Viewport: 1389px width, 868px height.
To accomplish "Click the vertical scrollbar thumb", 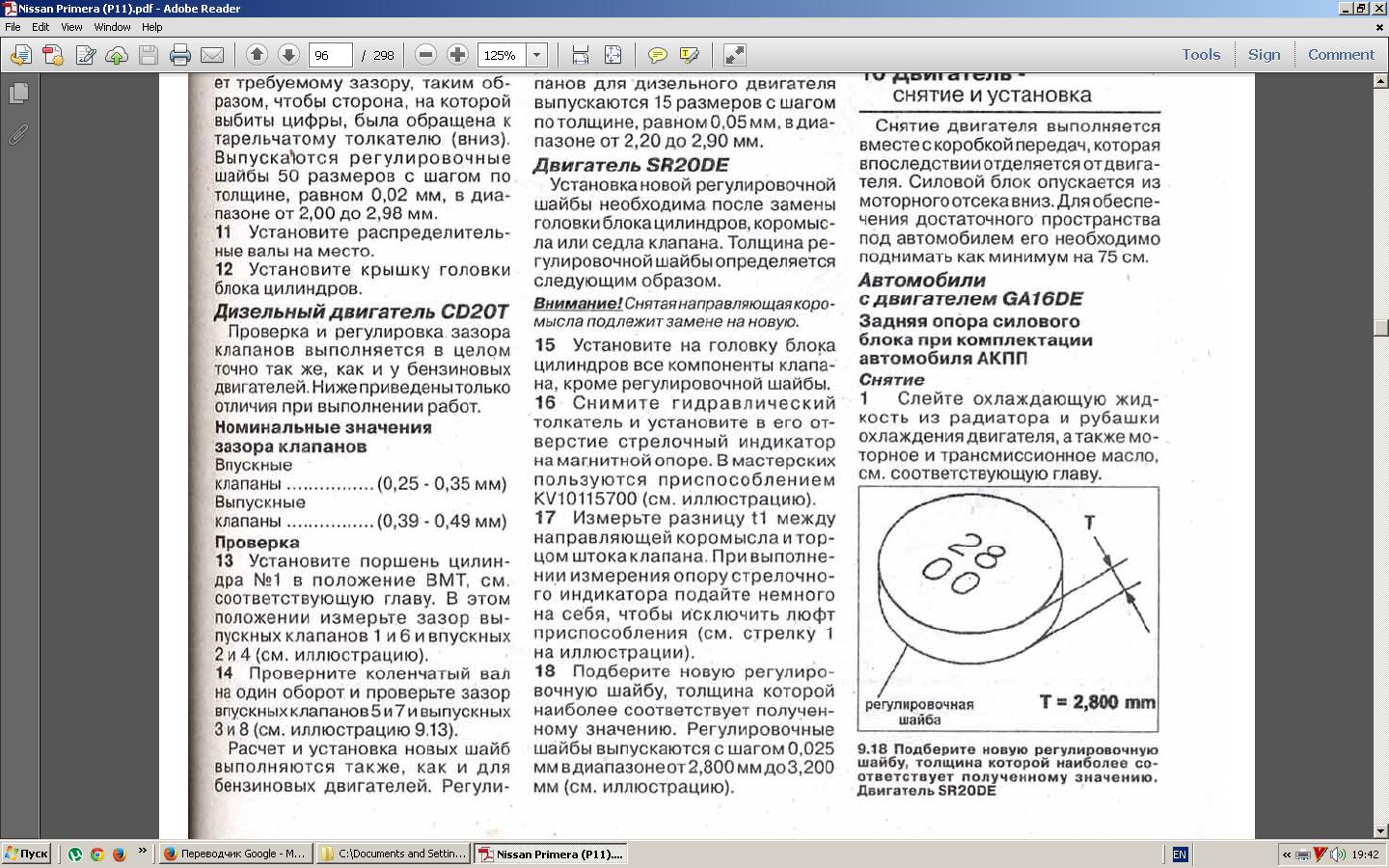I will tap(1380, 328).
